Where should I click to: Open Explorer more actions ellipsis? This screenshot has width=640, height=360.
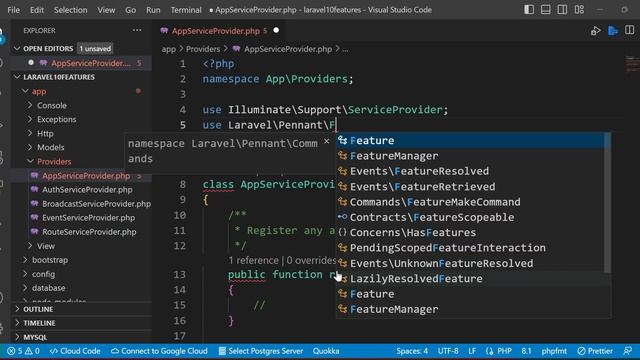click(x=137, y=30)
